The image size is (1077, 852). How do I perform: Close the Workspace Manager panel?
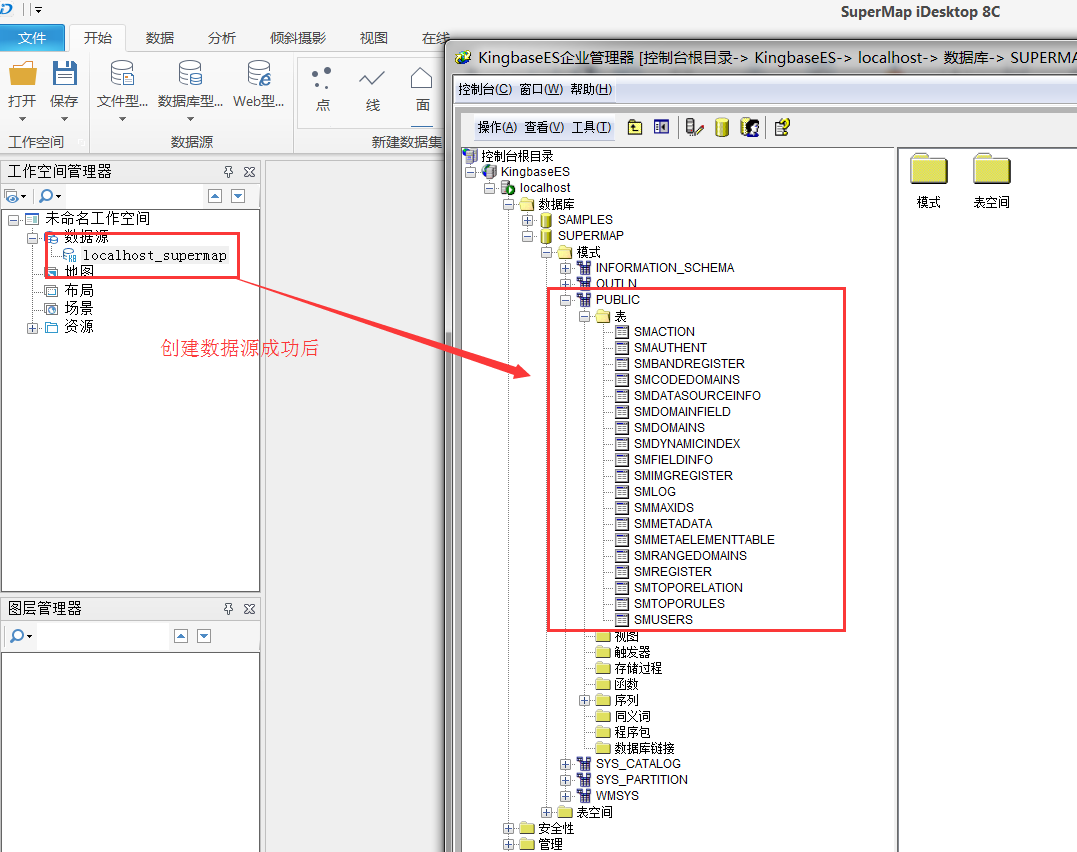pos(249,172)
